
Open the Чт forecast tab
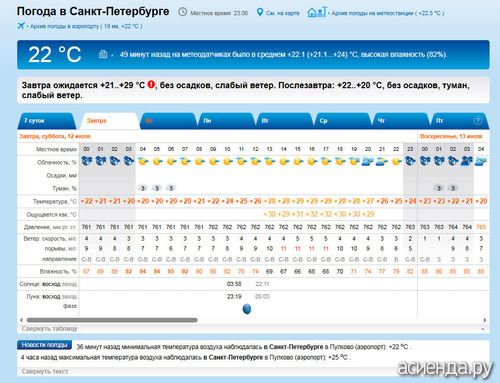click(400, 121)
